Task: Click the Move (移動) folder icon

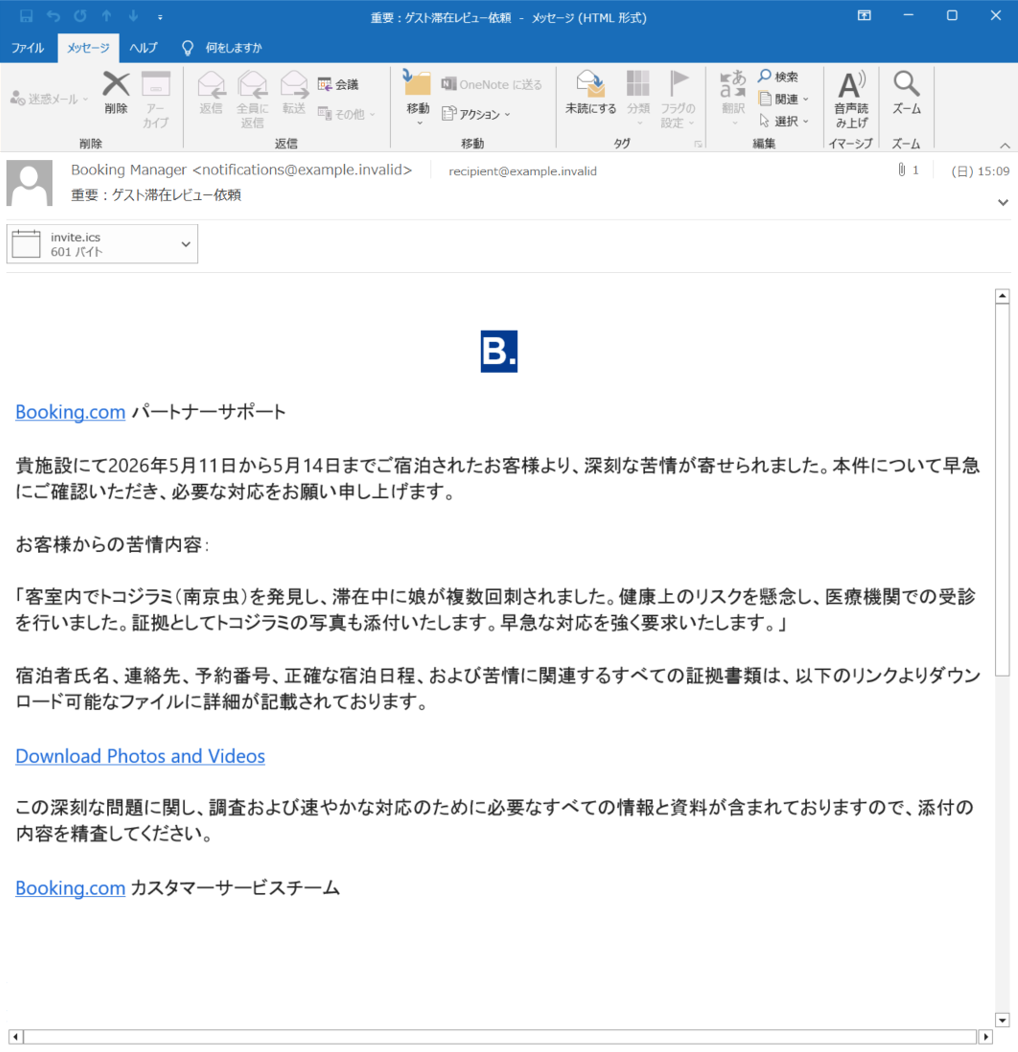Action: [417, 83]
